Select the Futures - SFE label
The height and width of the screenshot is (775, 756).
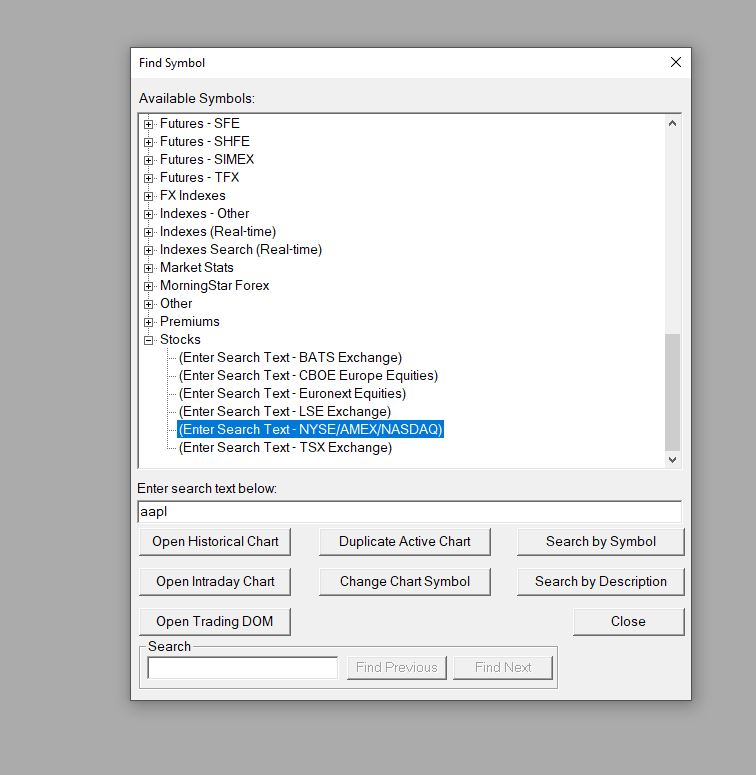(x=200, y=123)
